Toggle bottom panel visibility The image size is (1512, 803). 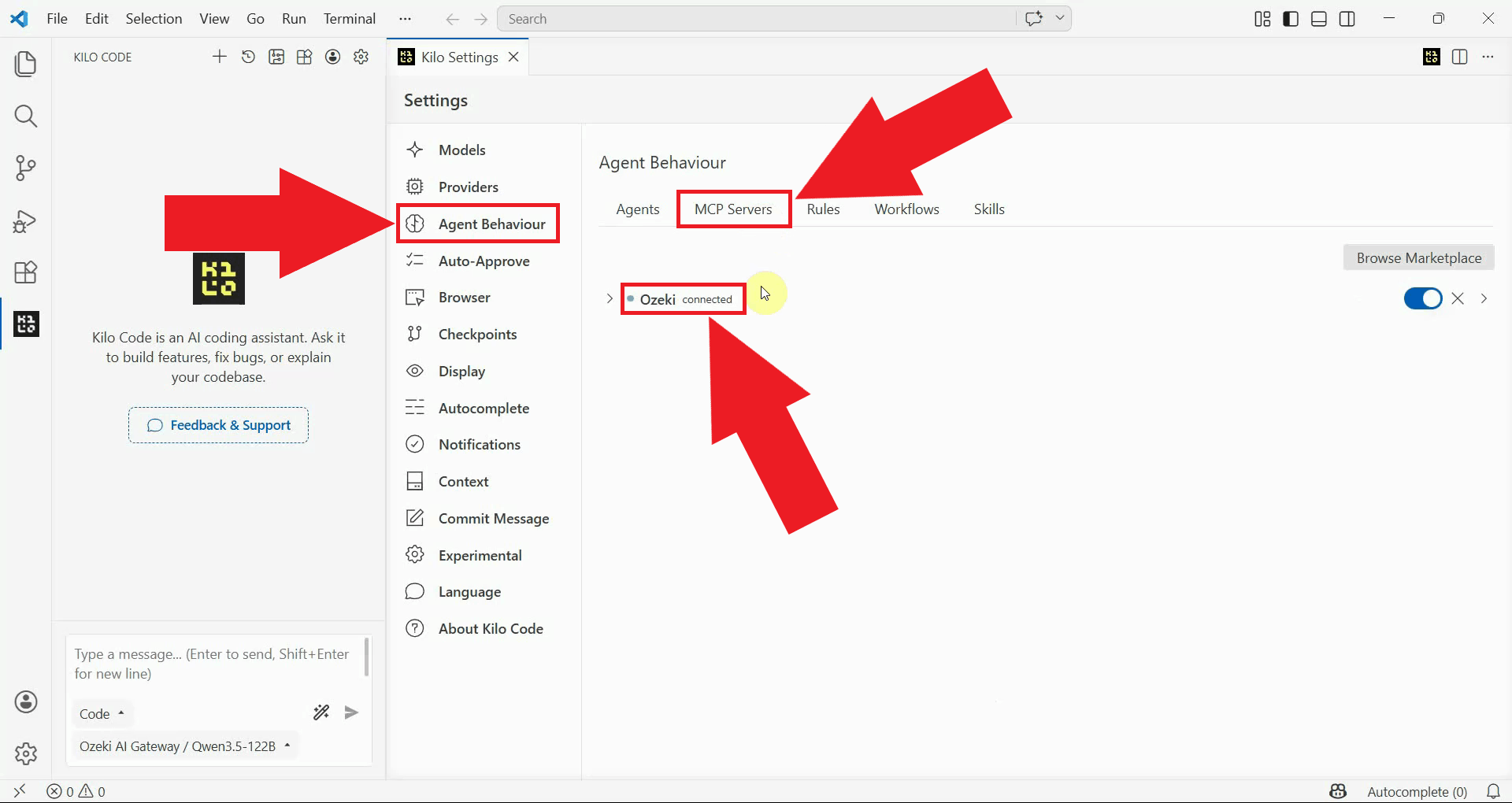pos(1319,19)
